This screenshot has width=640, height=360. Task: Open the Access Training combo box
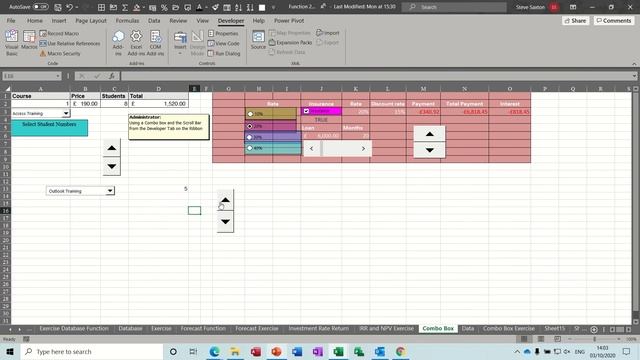click(x=66, y=113)
